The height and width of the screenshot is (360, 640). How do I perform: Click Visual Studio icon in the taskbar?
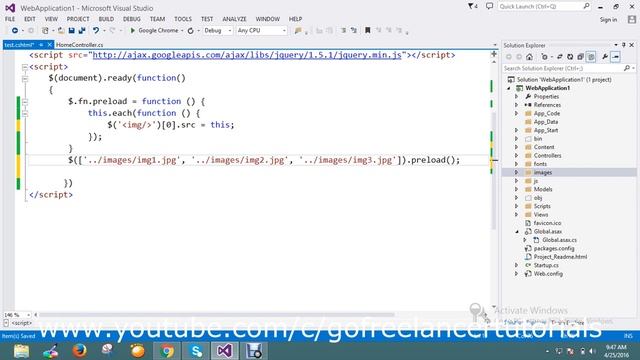225,351
